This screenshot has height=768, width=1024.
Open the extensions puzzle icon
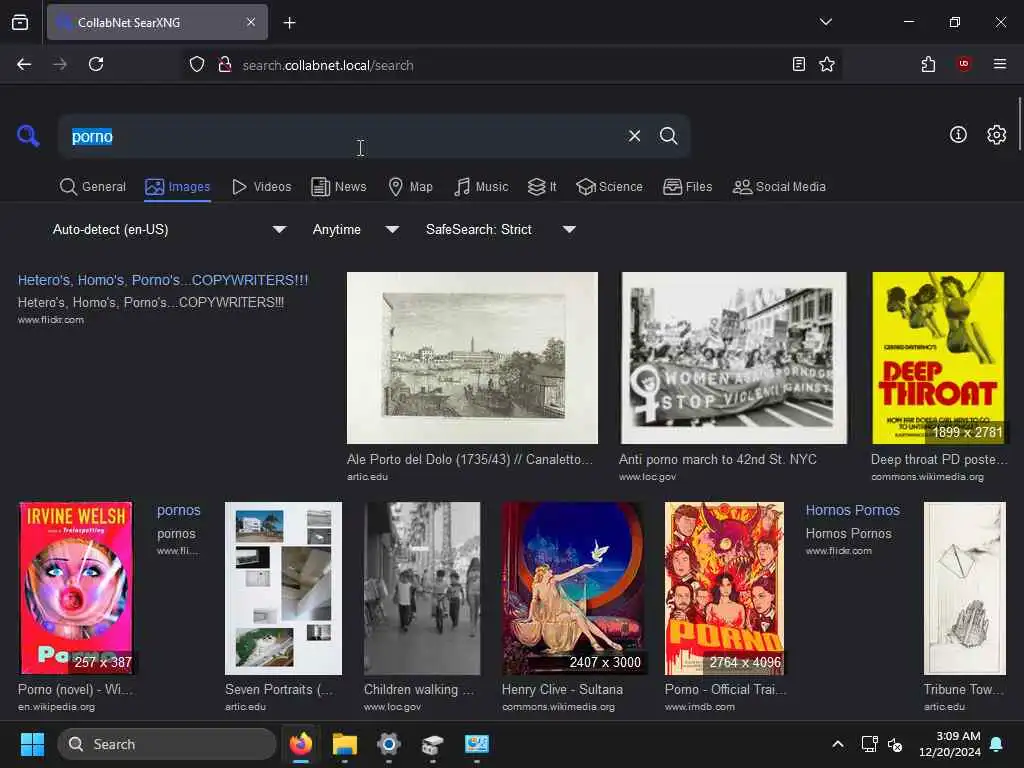coord(928,64)
